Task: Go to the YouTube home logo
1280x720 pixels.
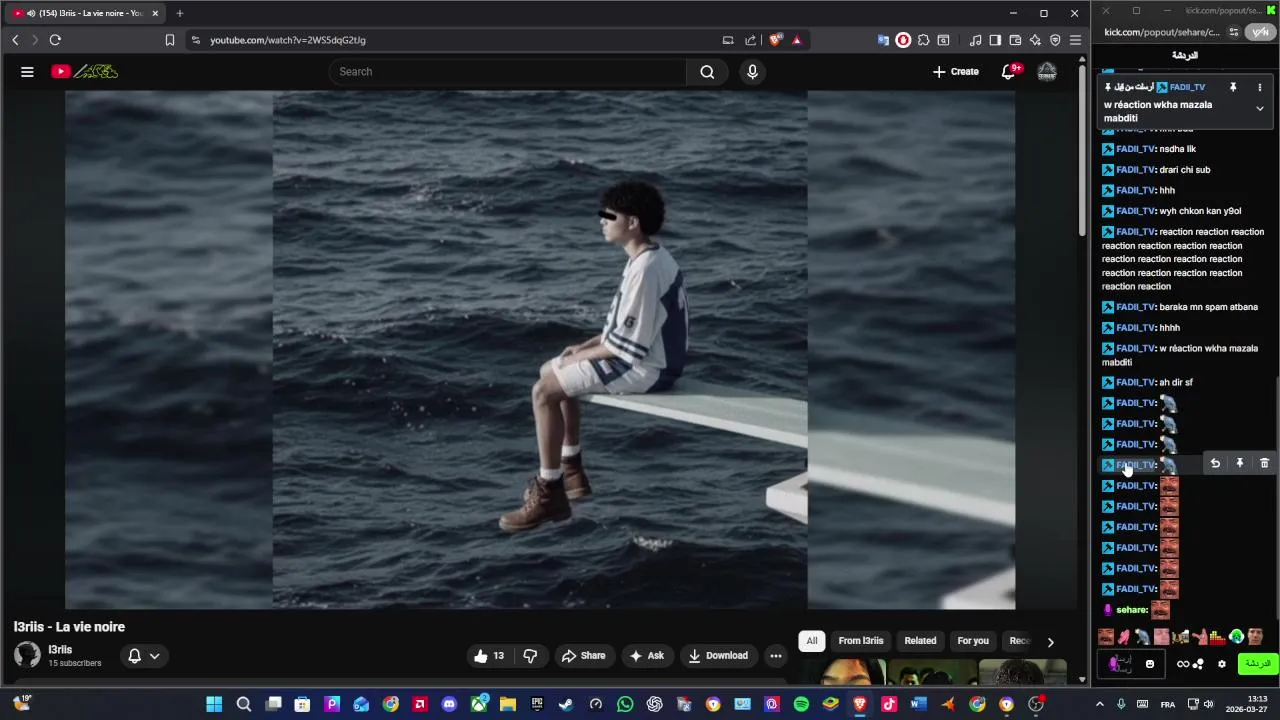Action: (85, 71)
